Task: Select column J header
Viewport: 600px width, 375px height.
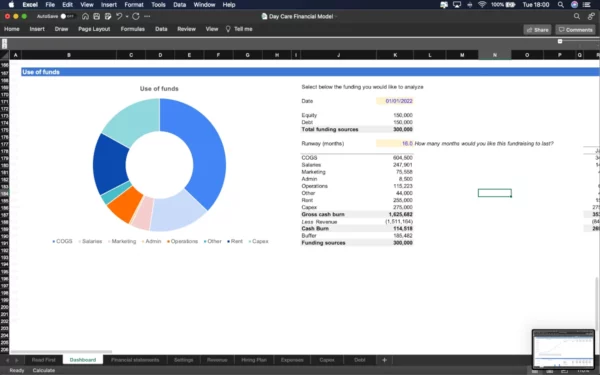Action: 338,55
